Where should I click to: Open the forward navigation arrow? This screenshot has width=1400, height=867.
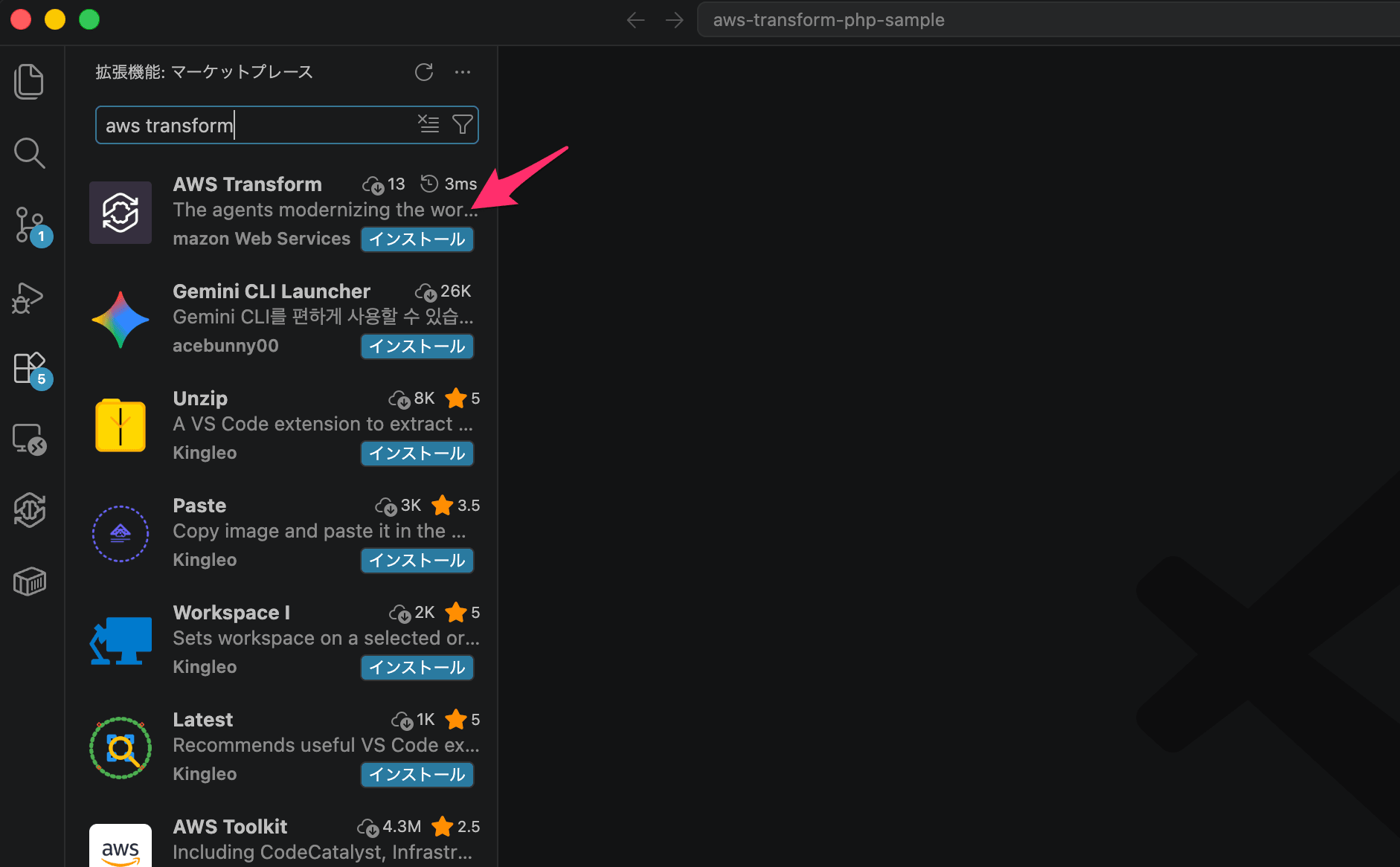[x=675, y=19]
